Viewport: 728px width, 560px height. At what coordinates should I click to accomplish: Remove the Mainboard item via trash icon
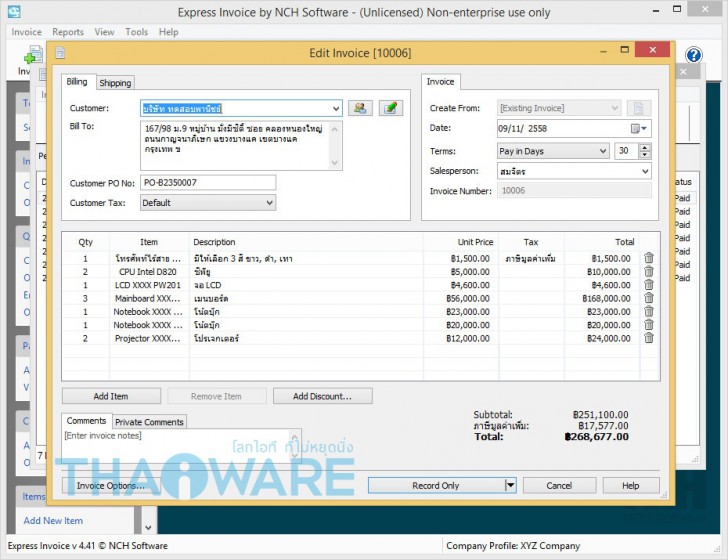tap(648, 298)
